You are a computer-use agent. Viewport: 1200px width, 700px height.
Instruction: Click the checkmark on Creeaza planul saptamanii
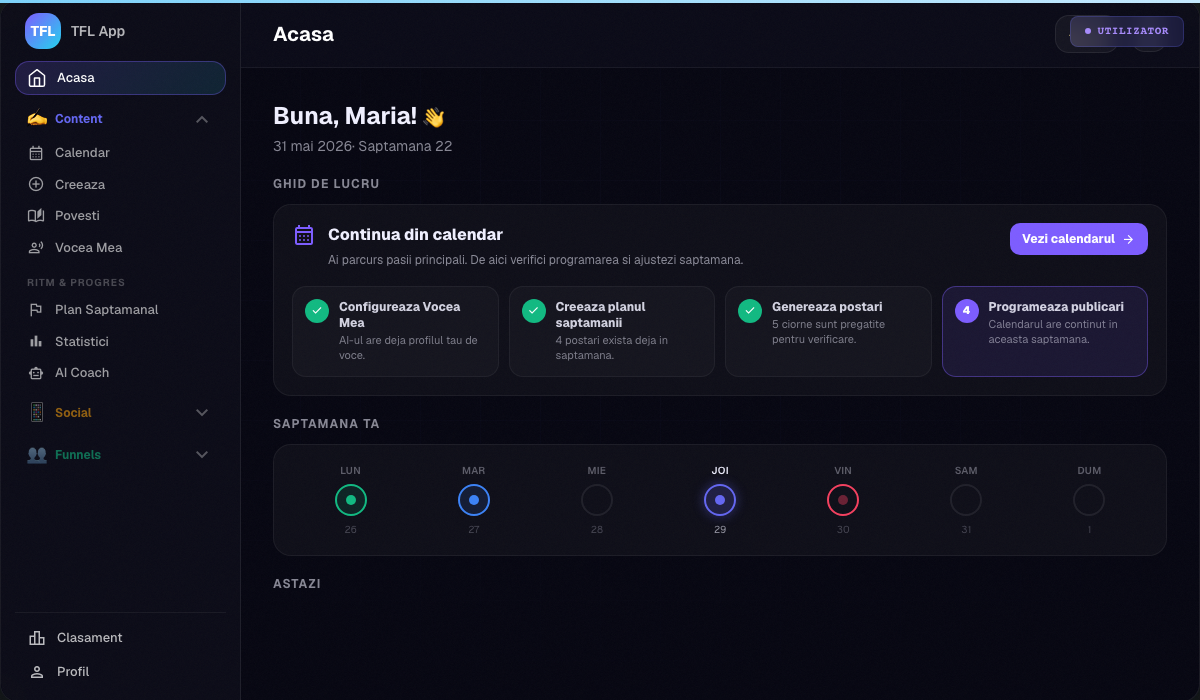point(534,311)
